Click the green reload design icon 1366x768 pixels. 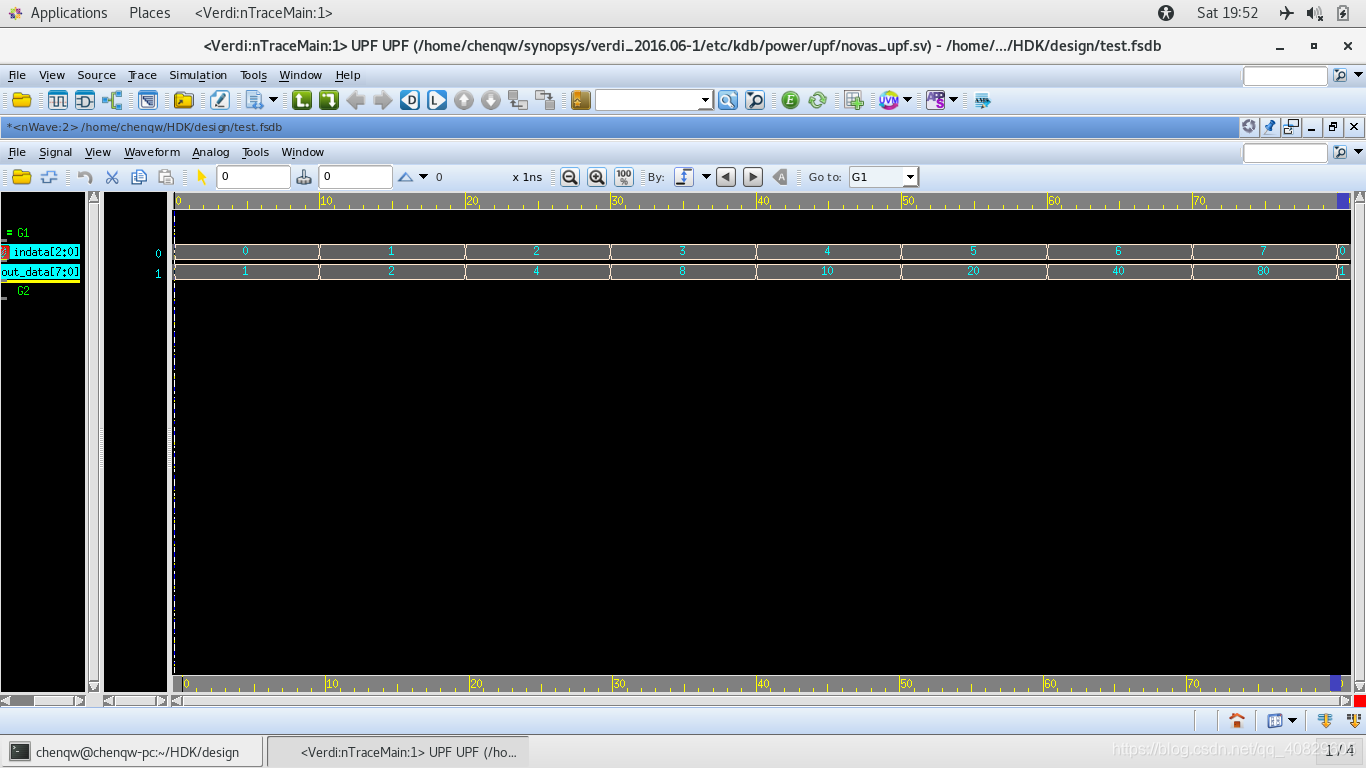pos(818,100)
